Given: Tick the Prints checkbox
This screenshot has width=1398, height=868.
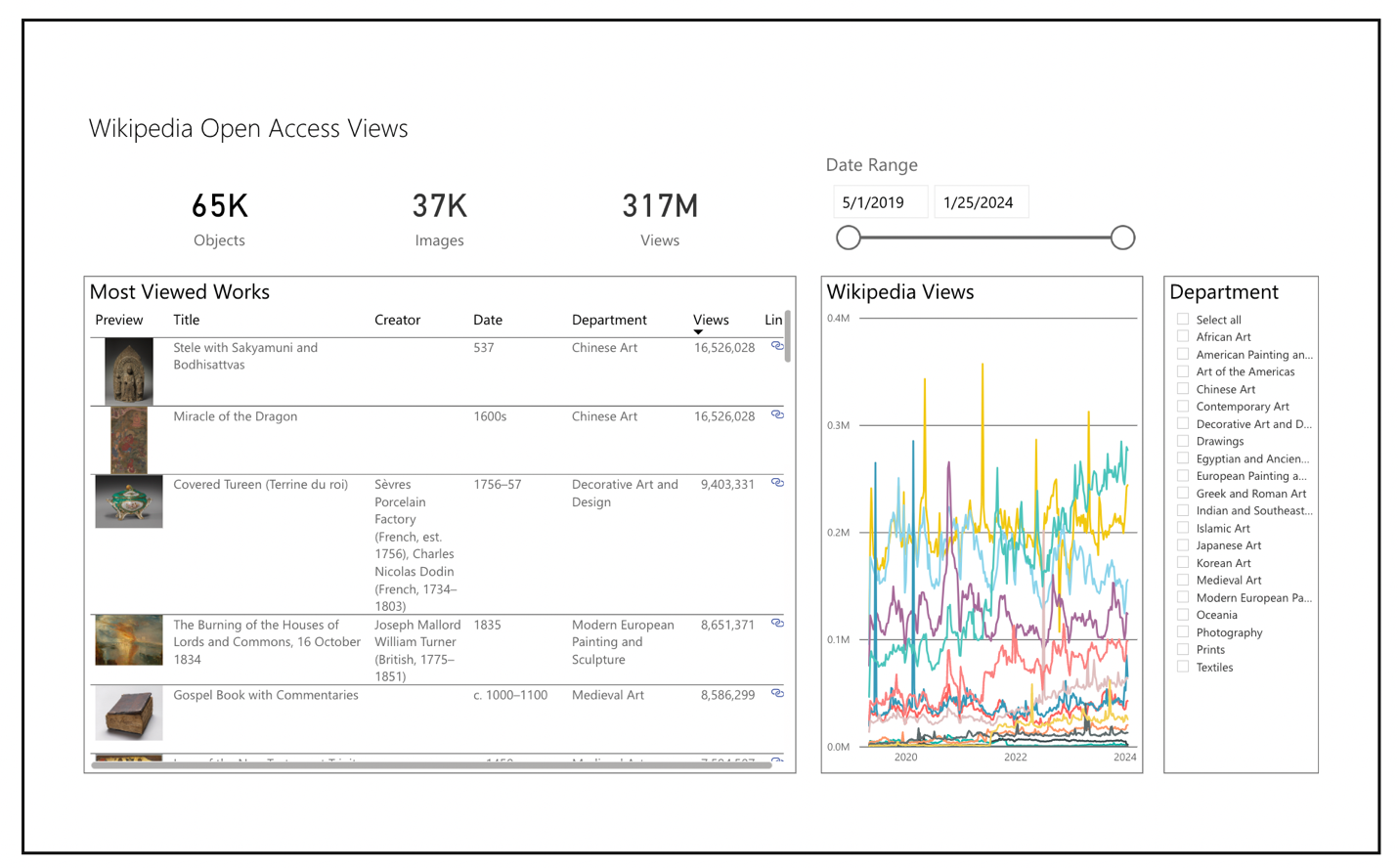Looking at the screenshot, I should click(x=1183, y=649).
